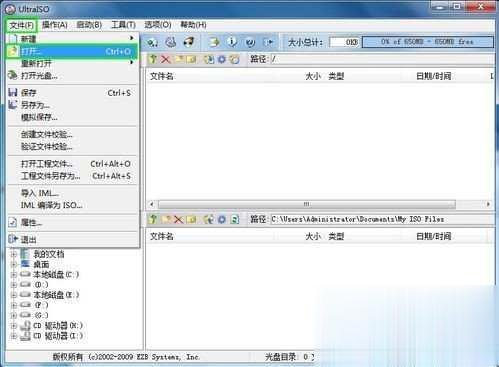Click the lower pane green refresh icon
The height and width of the screenshot is (367, 499).
click(x=235, y=219)
